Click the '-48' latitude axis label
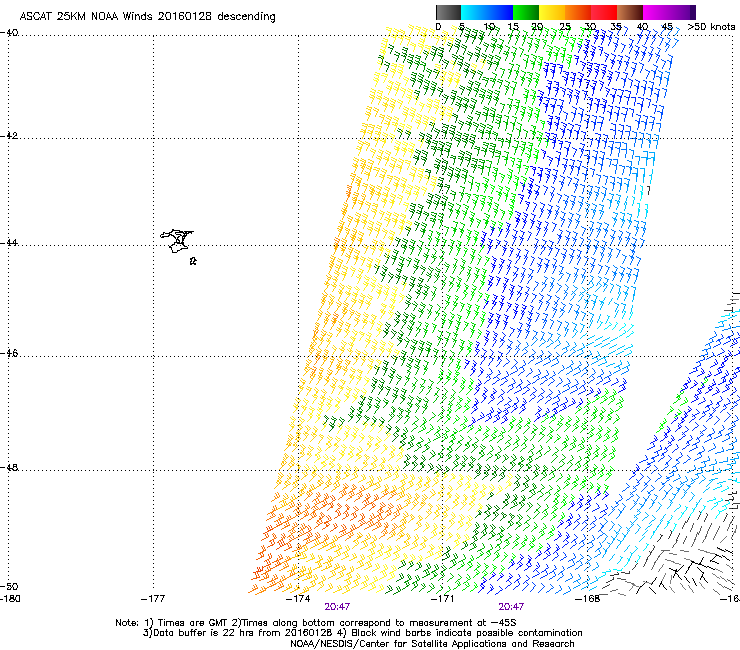 (9, 467)
